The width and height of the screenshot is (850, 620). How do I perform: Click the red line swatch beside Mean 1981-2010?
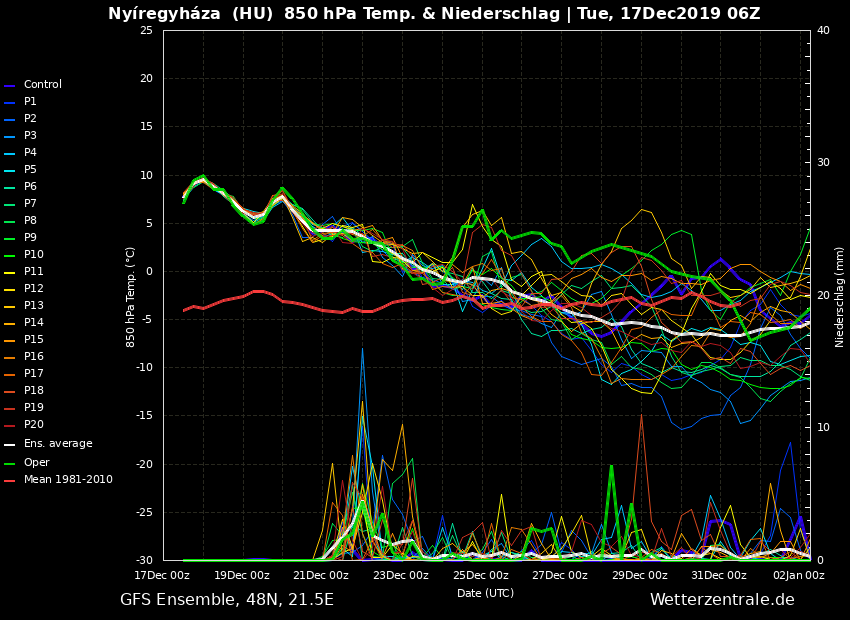[x=10, y=481]
